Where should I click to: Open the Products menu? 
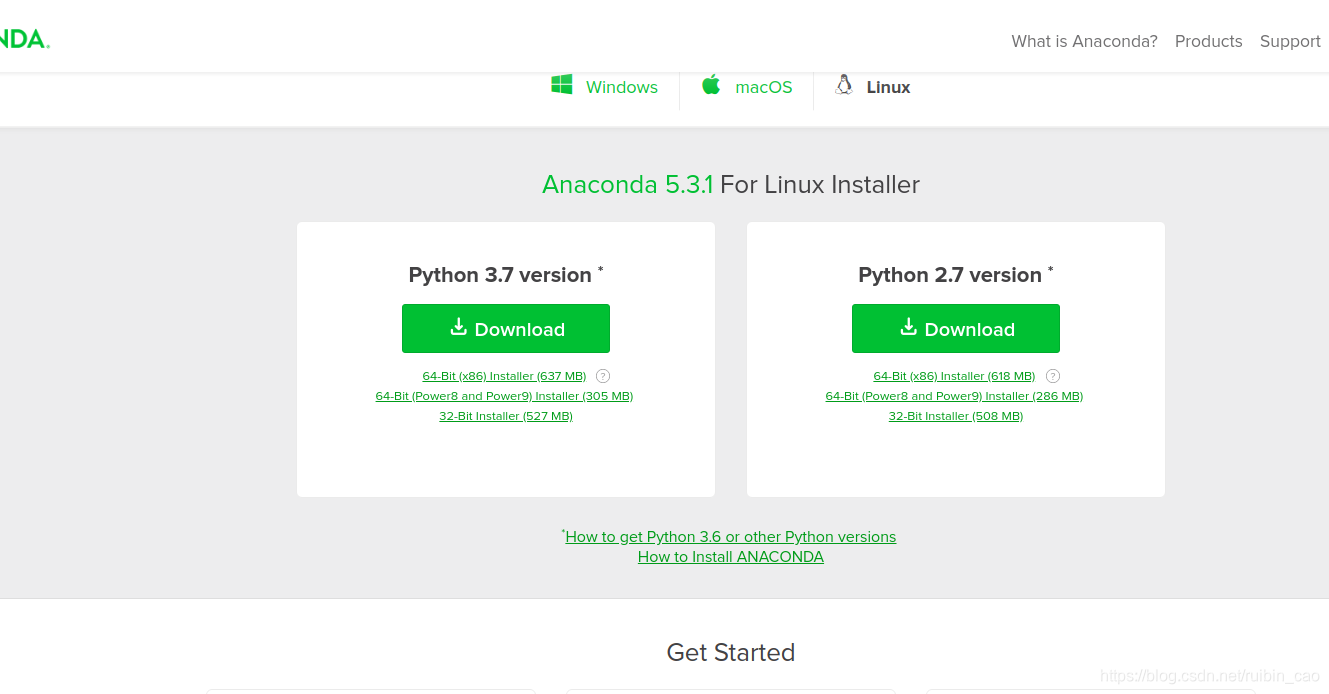coord(1208,41)
